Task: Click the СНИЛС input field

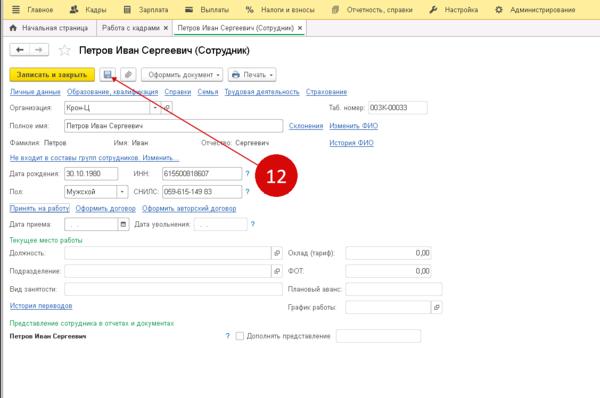Action: point(202,192)
